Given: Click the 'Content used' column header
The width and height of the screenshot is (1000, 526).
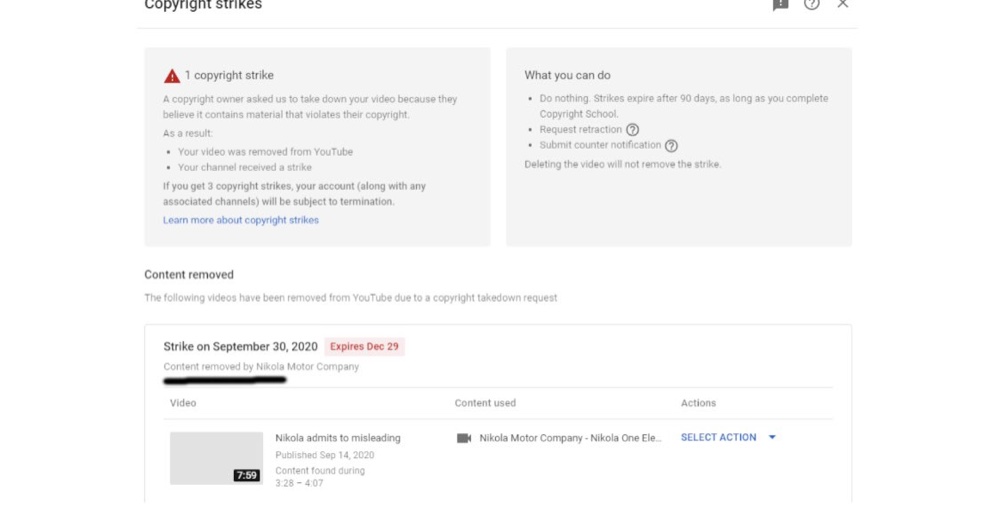Looking at the screenshot, I should point(485,403).
